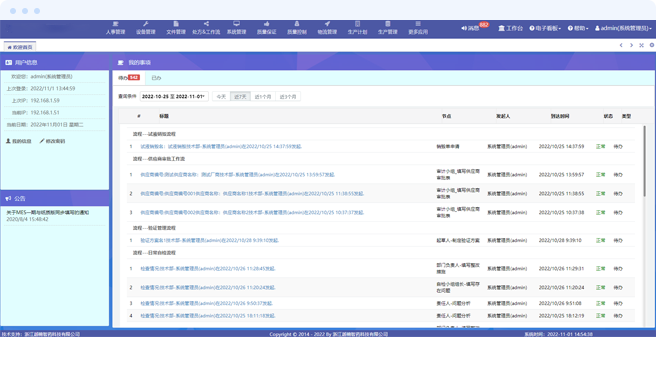This screenshot has height=388, width=657.
Task: Open the 生产计划 module icon
Action: 357,24
